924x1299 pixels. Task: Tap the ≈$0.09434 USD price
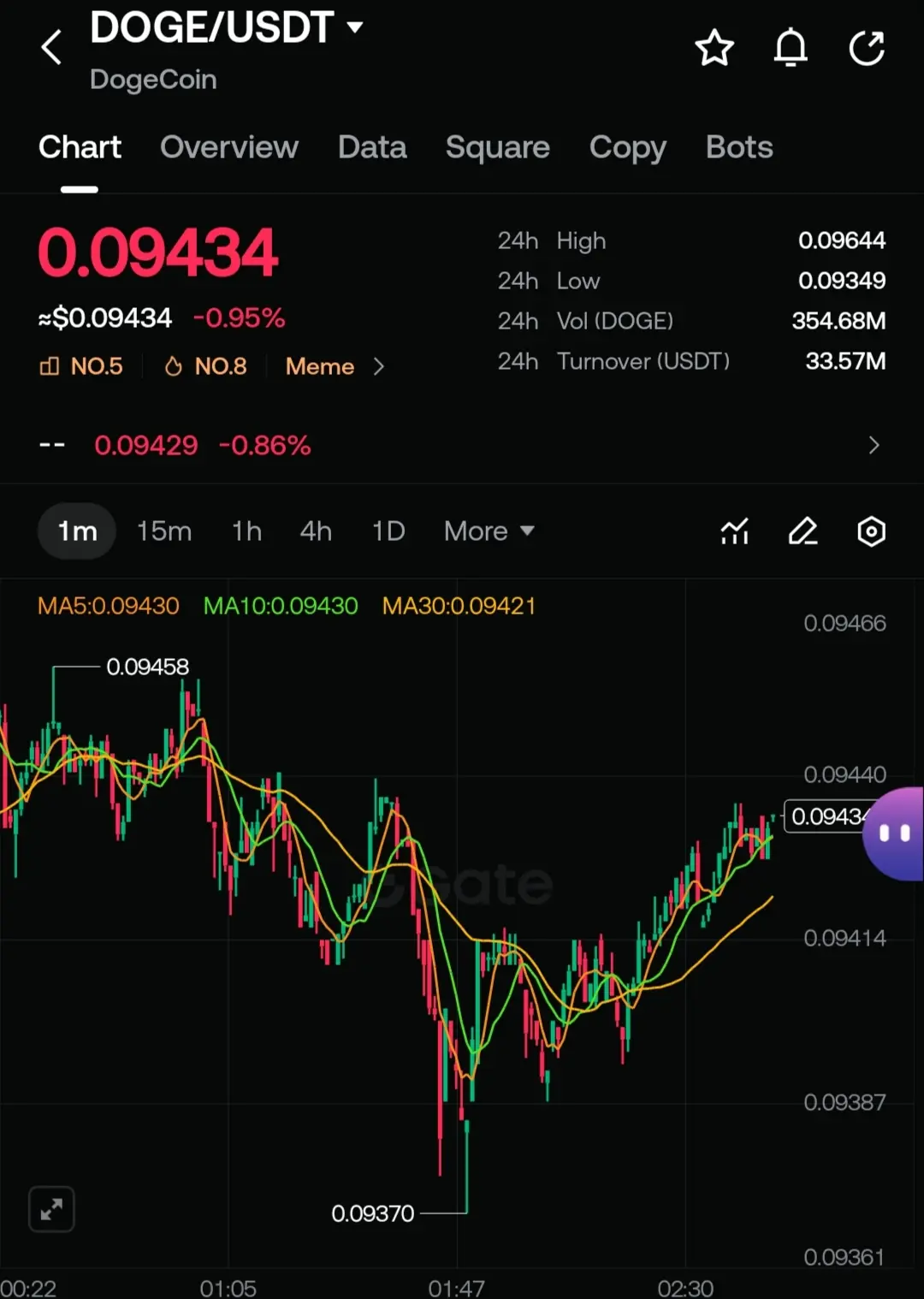pyautogui.click(x=105, y=318)
